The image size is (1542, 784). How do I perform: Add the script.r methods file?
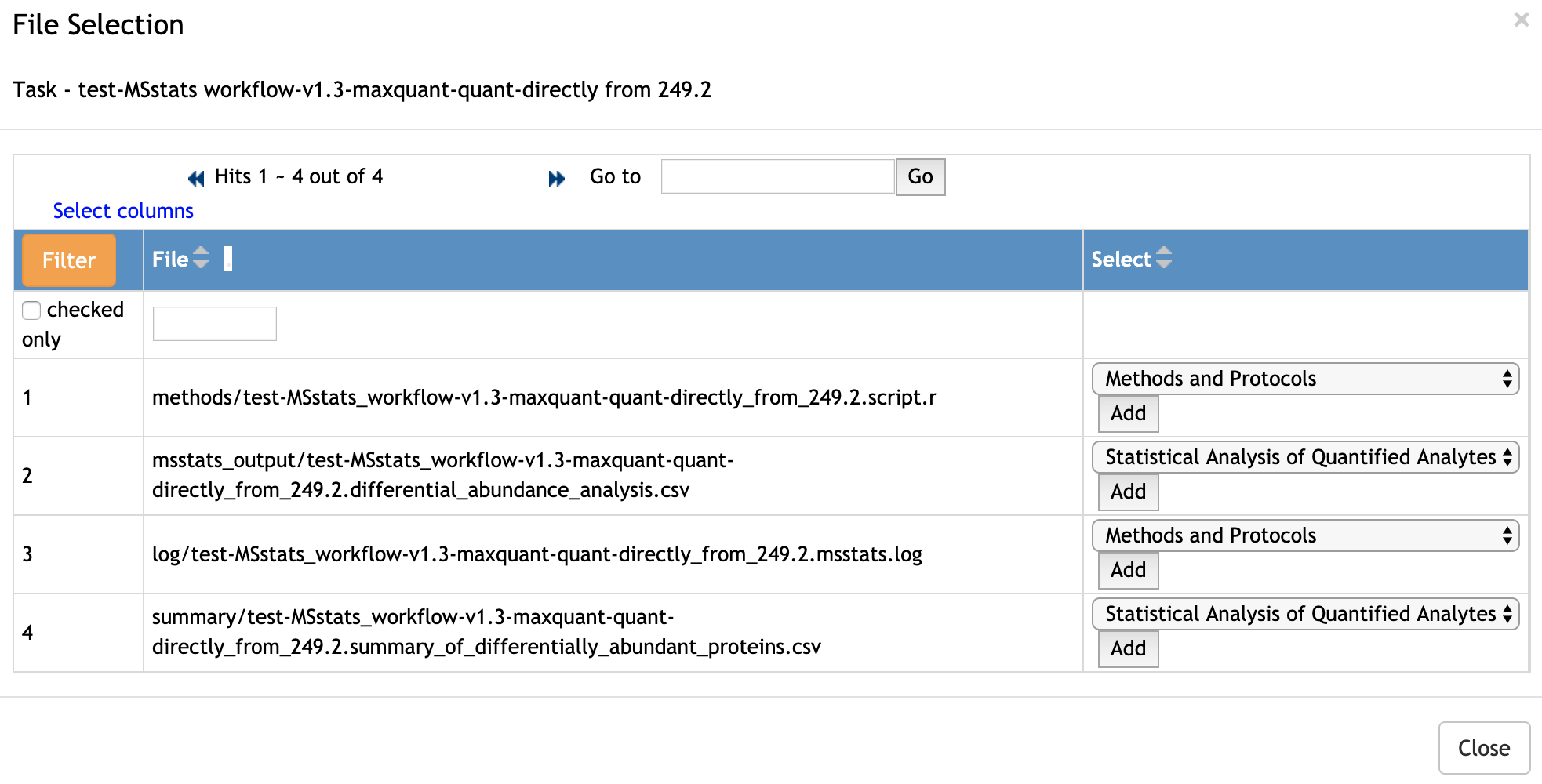point(1128,414)
